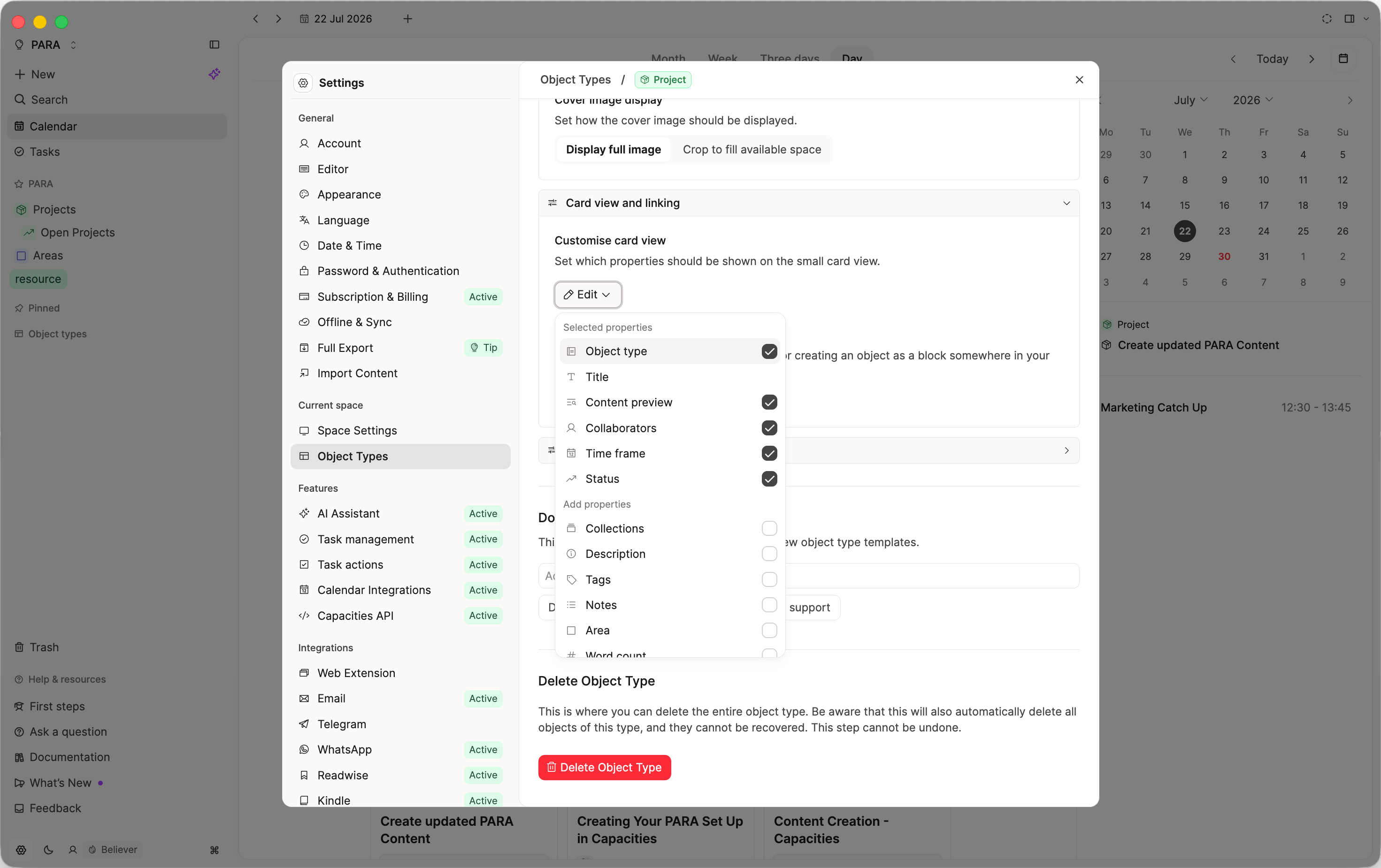The width and height of the screenshot is (1381, 868).
Task: Open the Telegram integration settings
Action: click(400, 723)
